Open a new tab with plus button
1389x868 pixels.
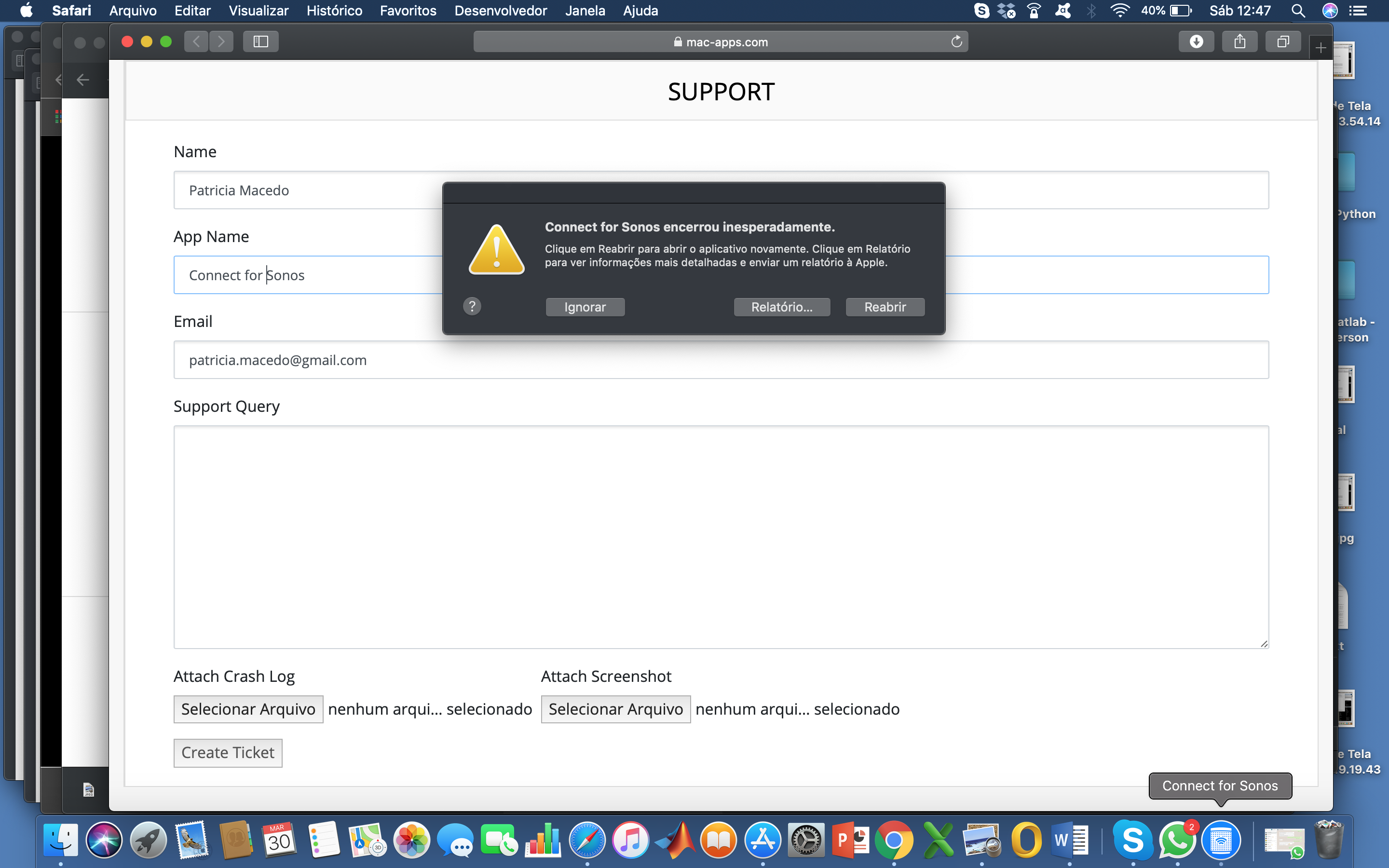pyautogui.click(x=1321, y=47)
